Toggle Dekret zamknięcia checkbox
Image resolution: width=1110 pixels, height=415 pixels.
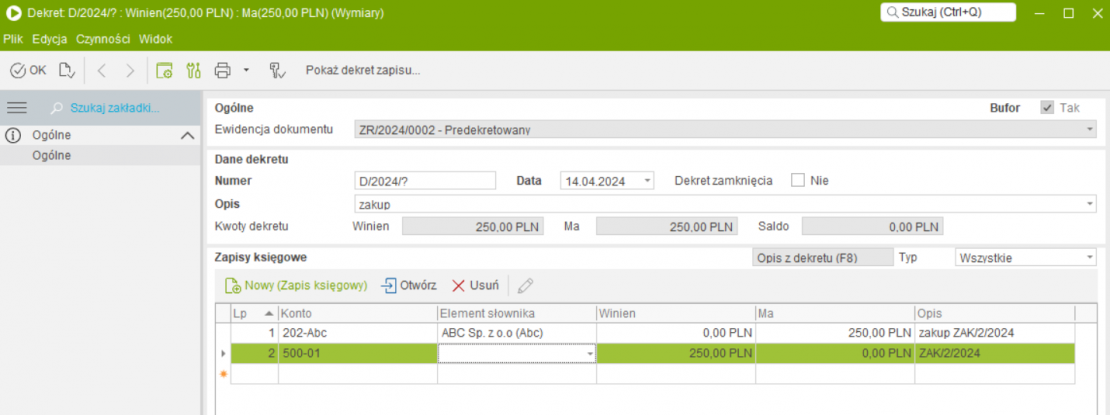coord(798,181)
